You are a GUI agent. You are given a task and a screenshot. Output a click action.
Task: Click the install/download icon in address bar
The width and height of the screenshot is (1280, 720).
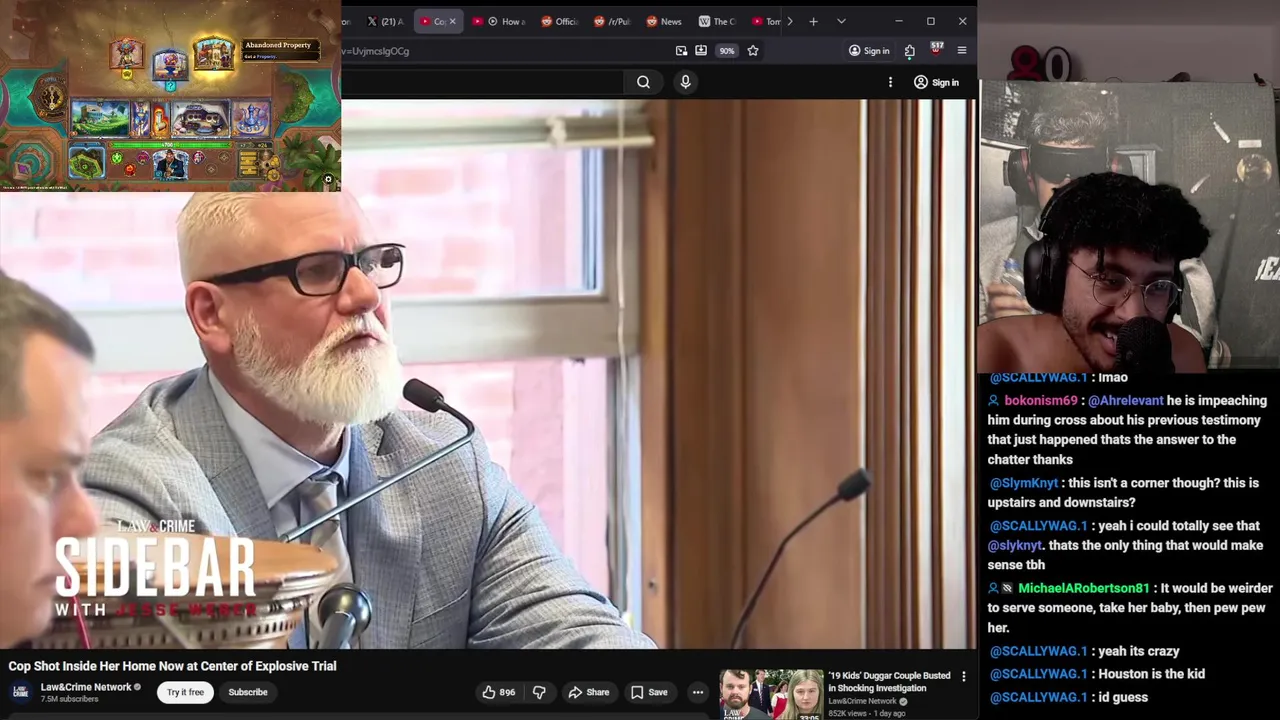pyautogui.click(x=701, y=51)
